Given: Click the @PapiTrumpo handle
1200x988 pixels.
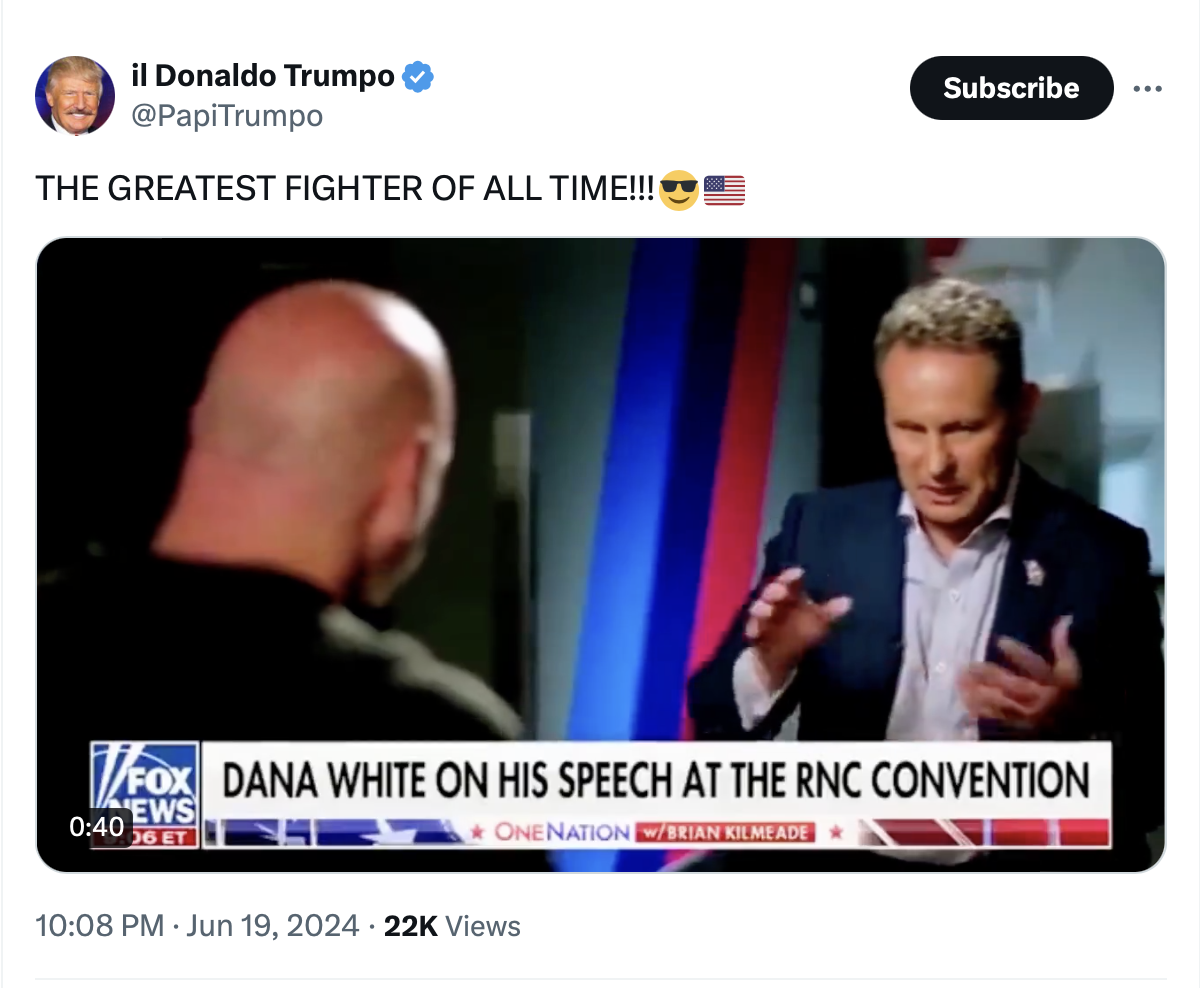Looking at the screenshot, I should pos(227,116).
